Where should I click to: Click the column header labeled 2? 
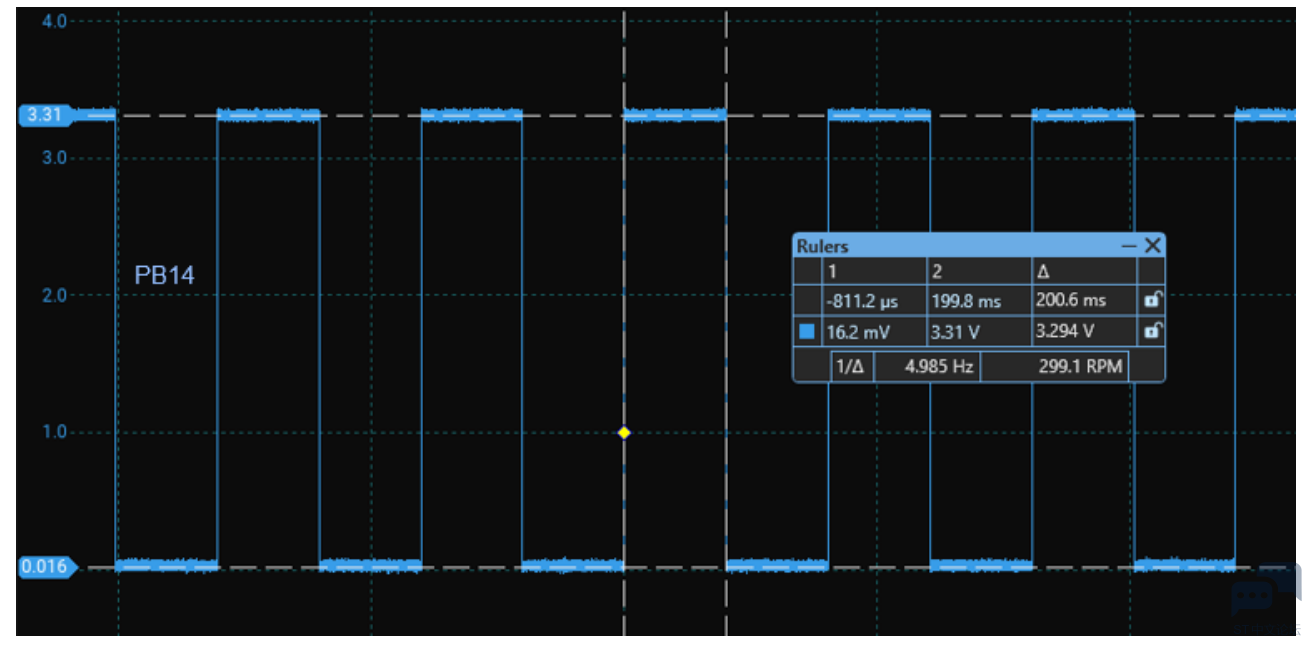pos(980,271)
